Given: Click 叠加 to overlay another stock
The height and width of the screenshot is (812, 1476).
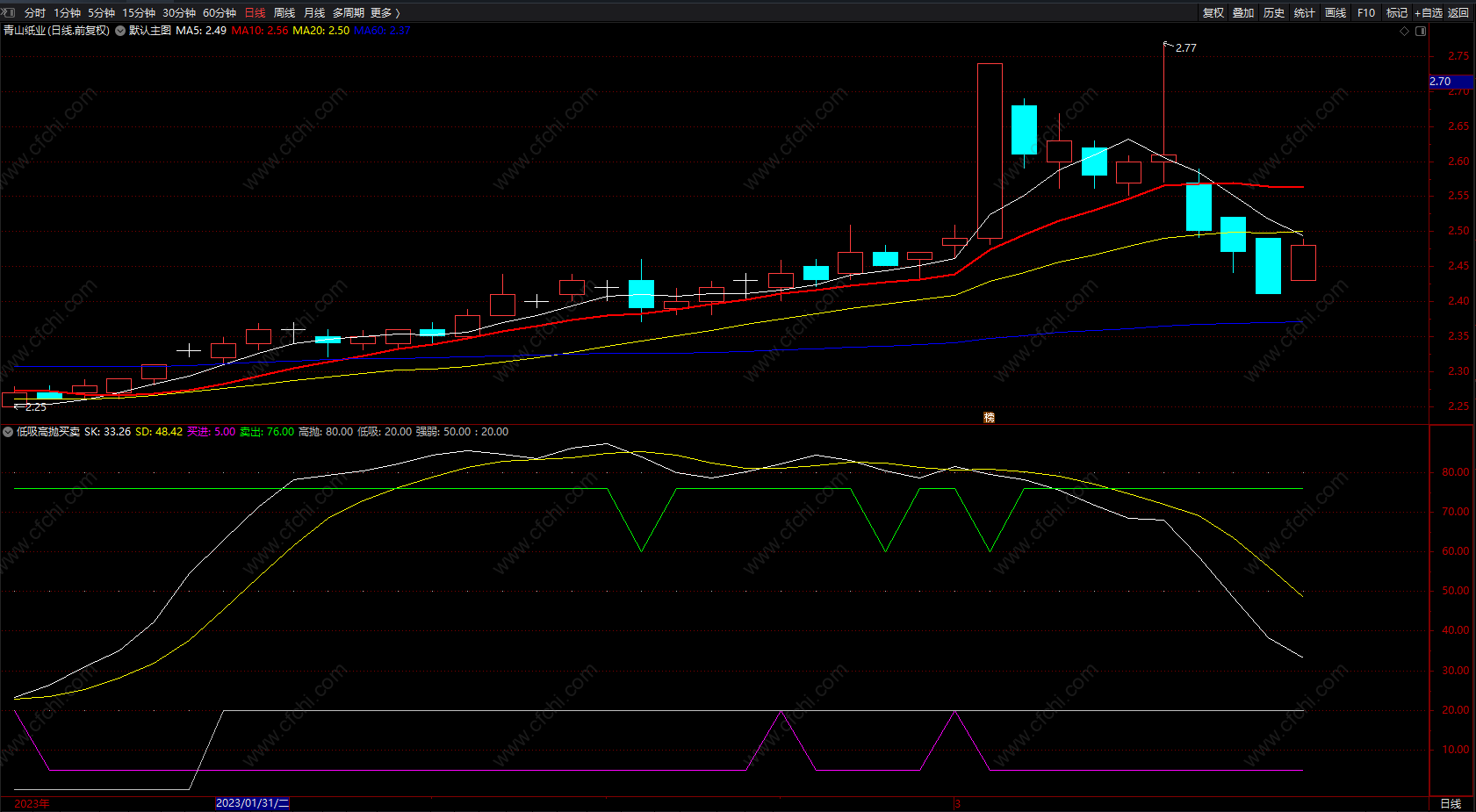Looking at the screenshot, I should pos(1242,12).
